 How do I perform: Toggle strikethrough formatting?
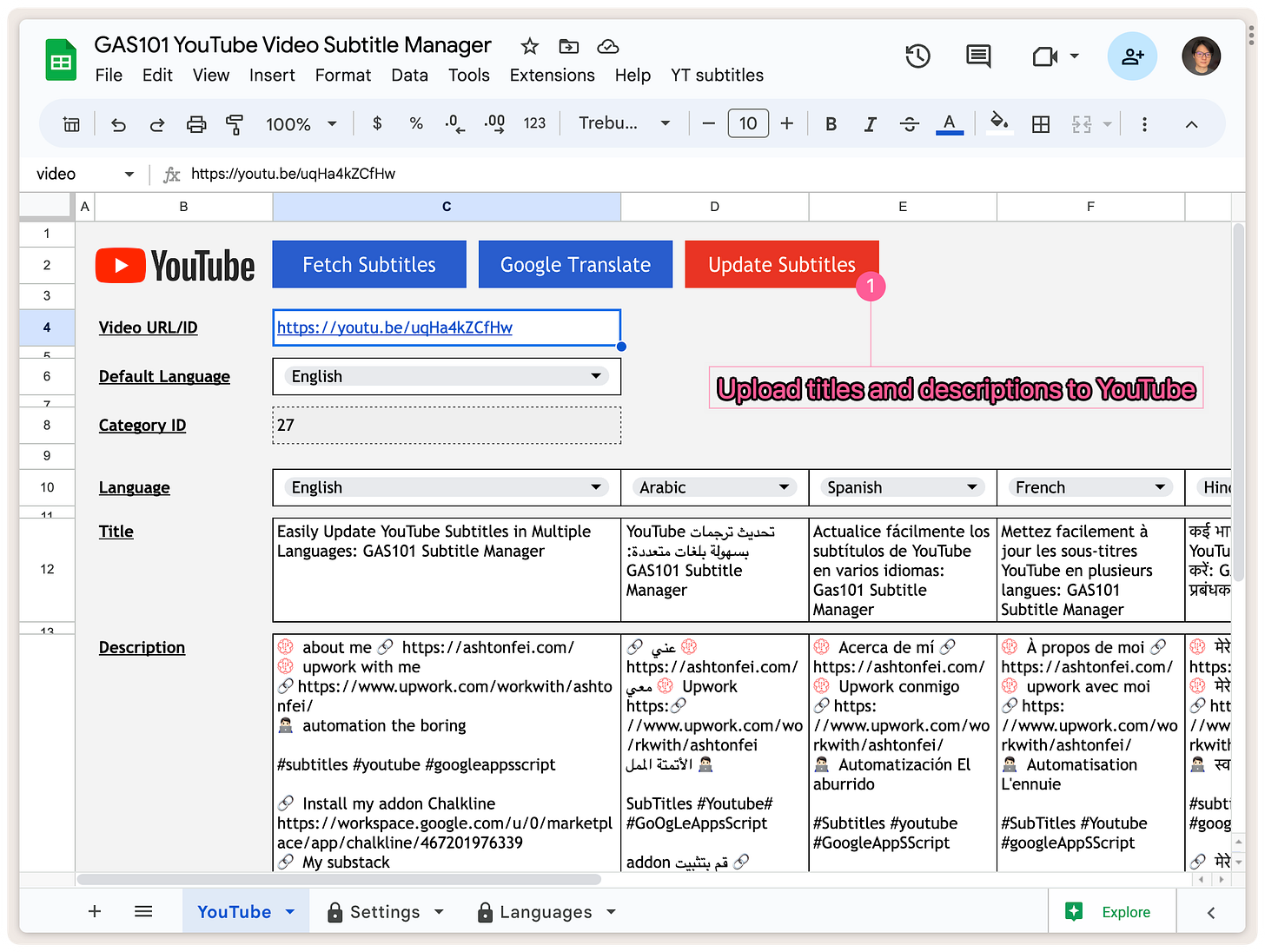click(x=909, y=124)
